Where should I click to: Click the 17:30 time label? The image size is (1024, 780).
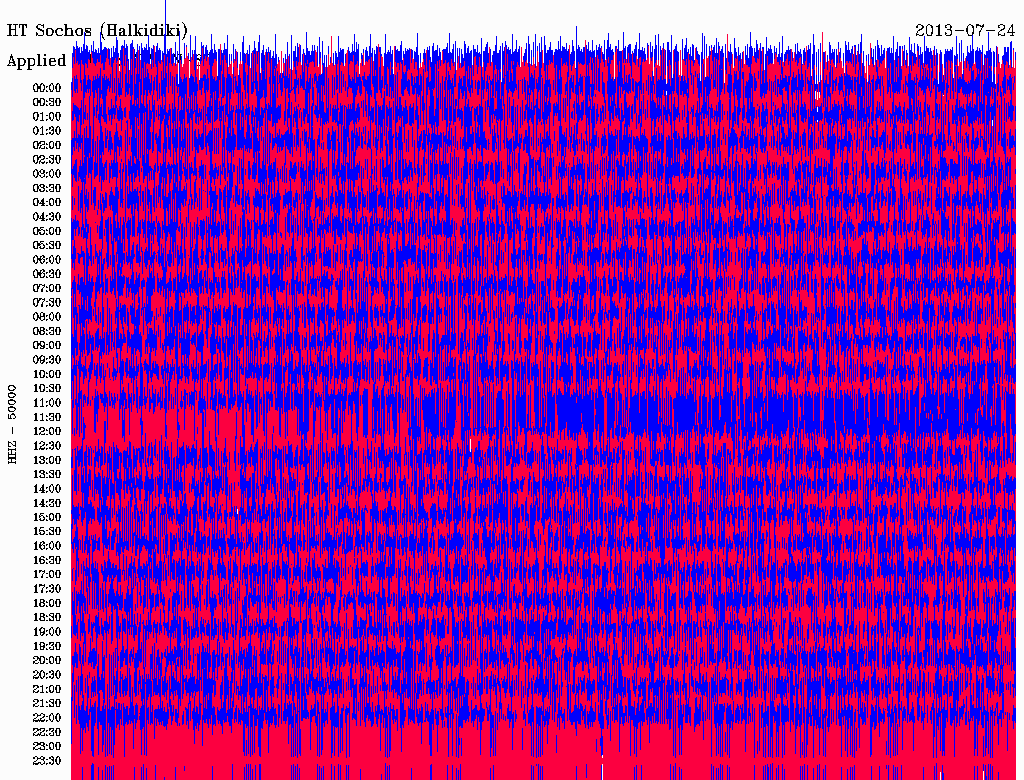[x=47, y=589]
